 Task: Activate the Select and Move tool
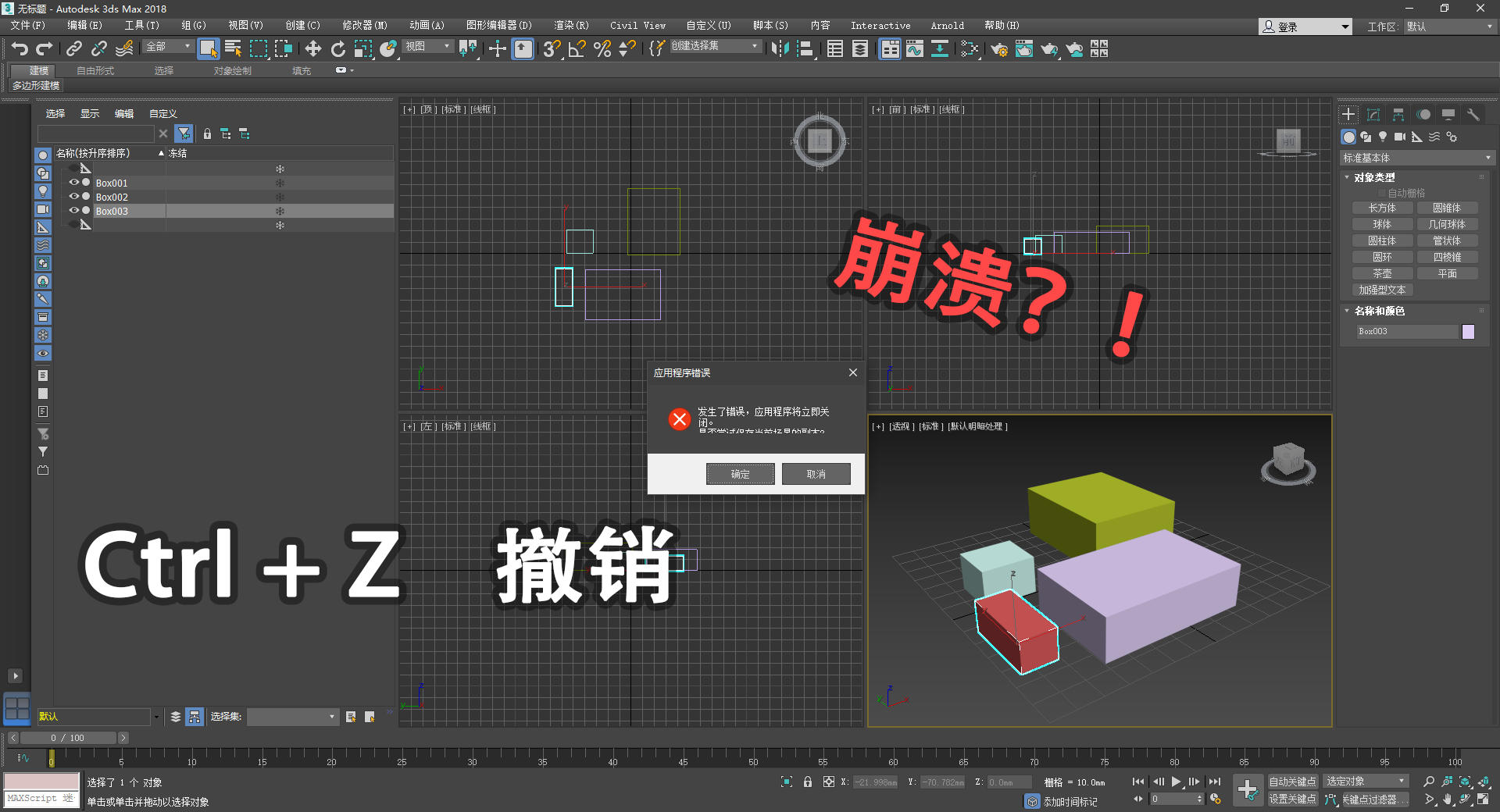point(312,49)
